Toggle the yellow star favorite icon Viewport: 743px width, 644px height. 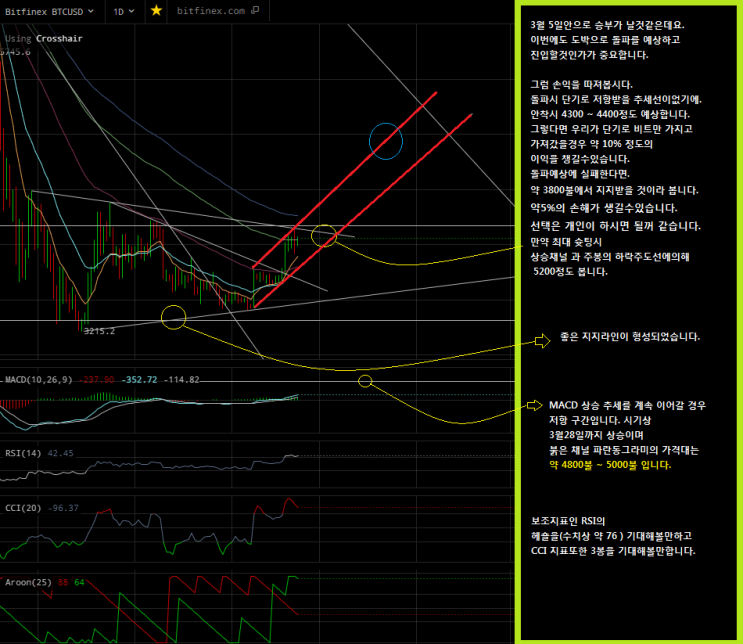[156, 10]
